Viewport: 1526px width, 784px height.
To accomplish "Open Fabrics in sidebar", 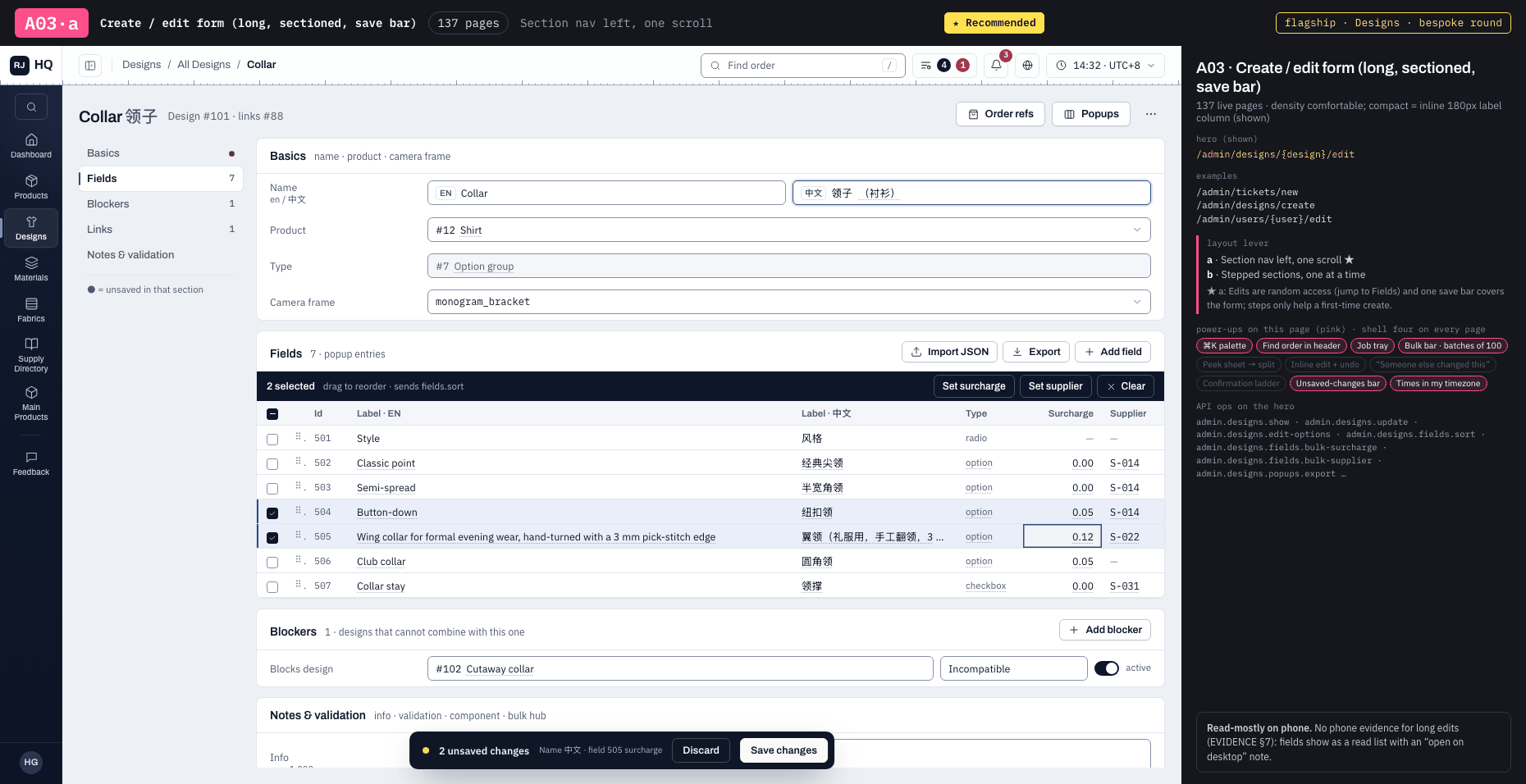I will [31, 310].
